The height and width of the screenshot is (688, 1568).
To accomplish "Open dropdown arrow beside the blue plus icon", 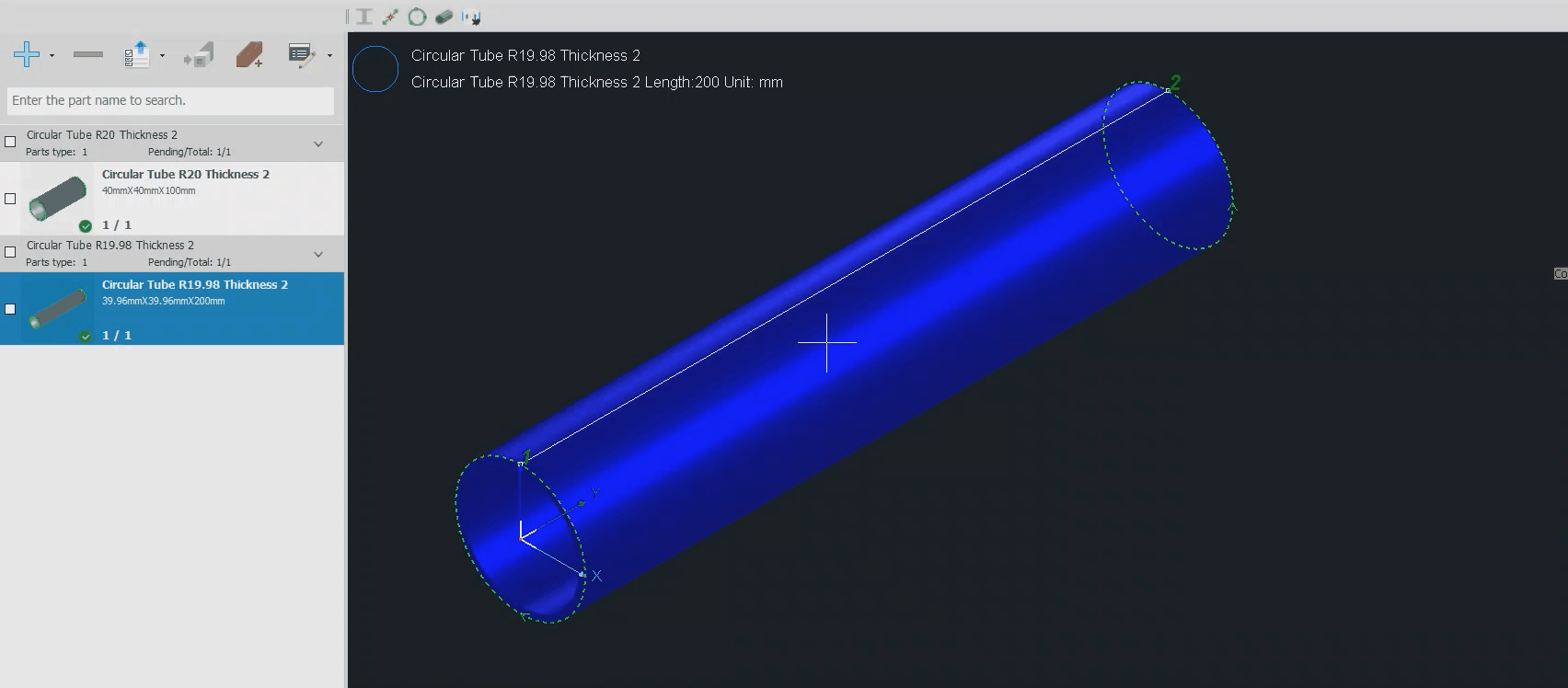I will coord(52,56).
